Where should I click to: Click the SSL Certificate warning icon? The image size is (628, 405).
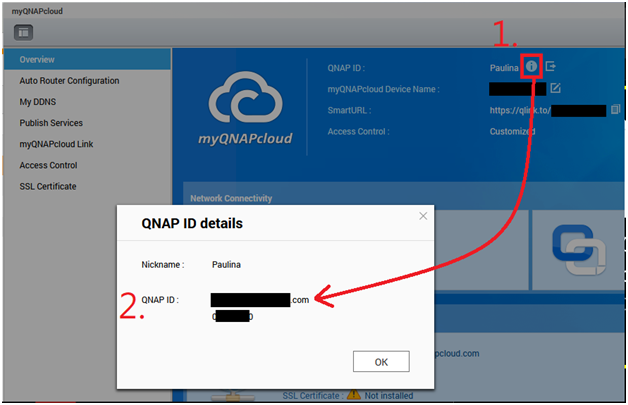click(x=354, y=395)
